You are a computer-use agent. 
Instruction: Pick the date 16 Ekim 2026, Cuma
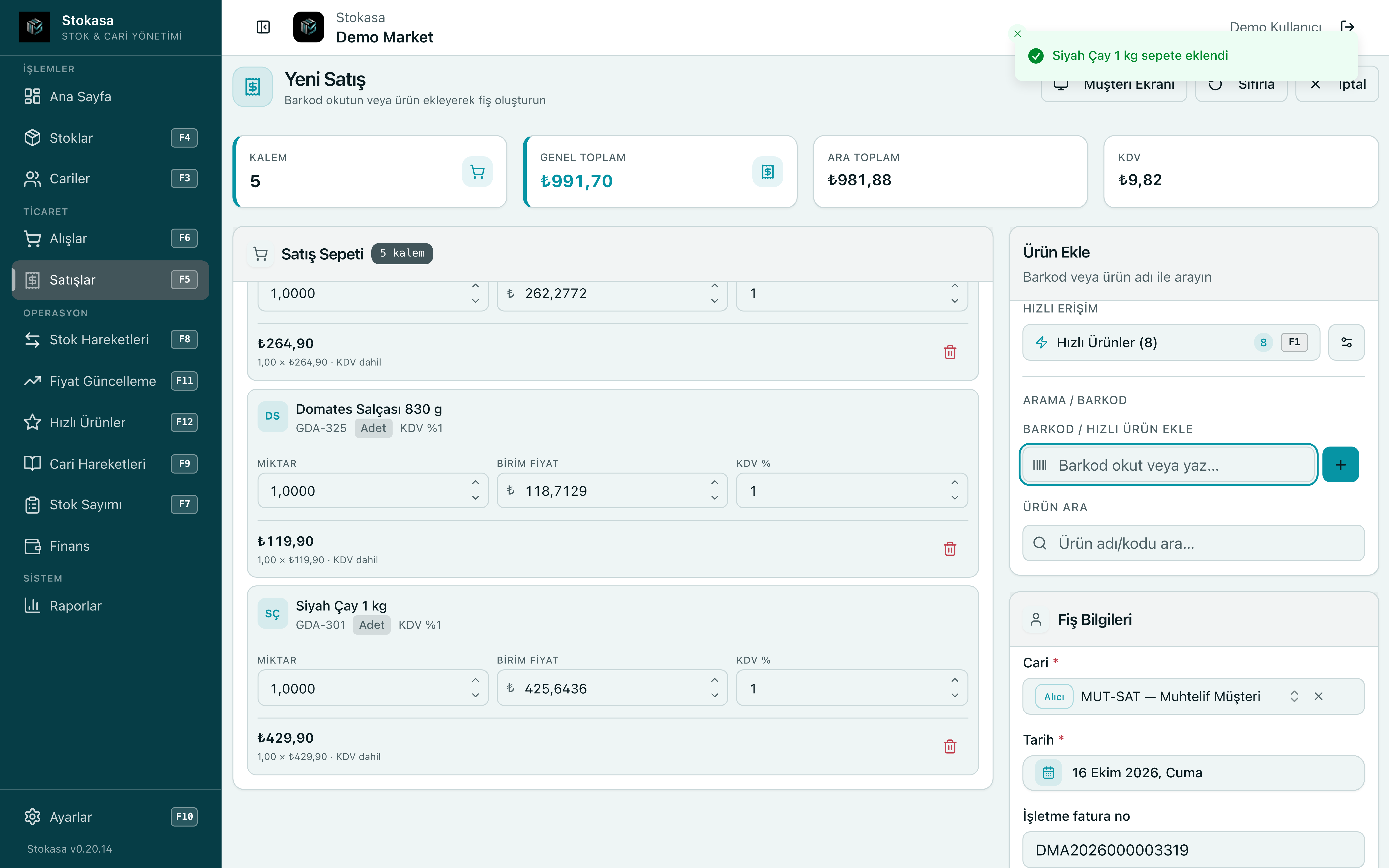click(1193, 773)
